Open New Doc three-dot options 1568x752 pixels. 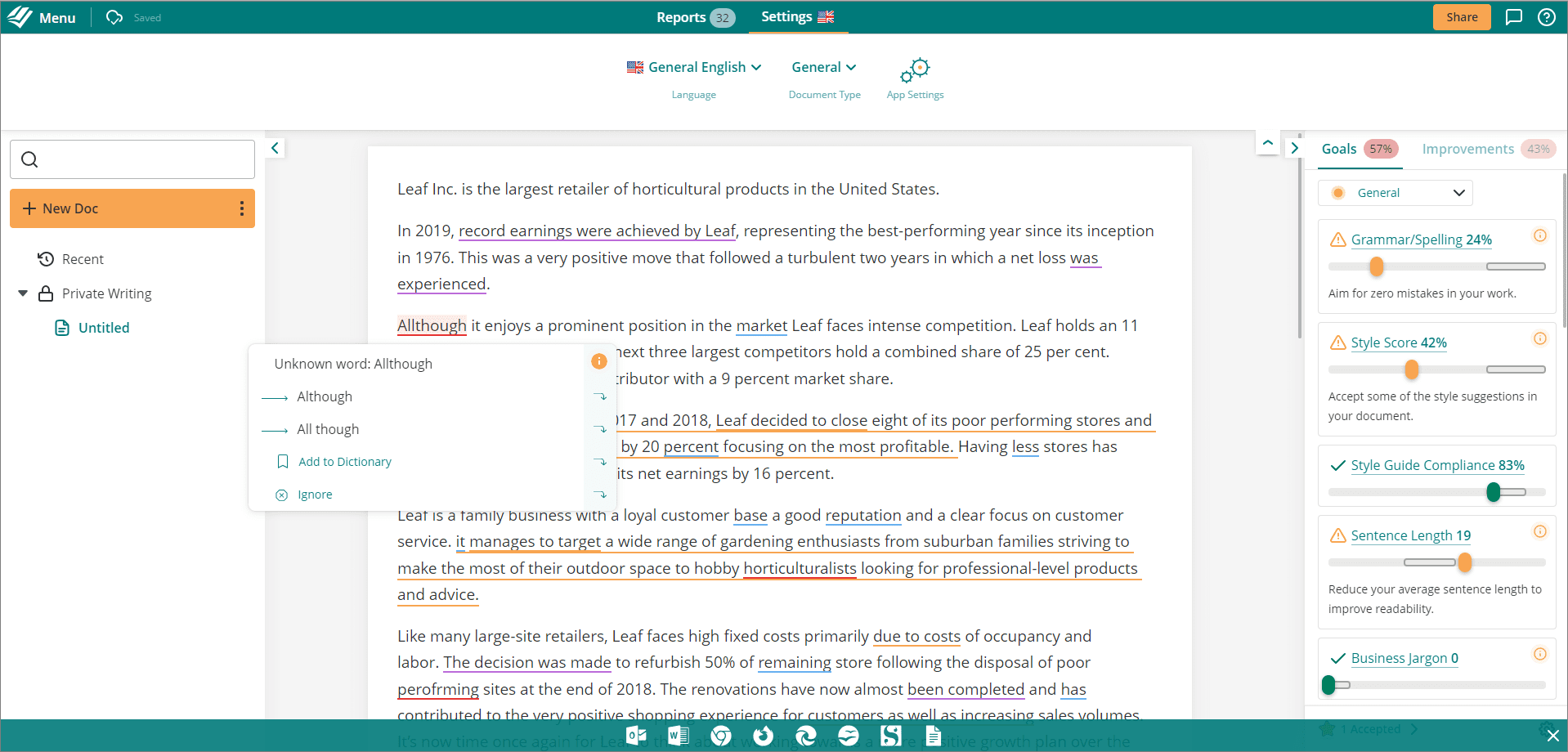[x=242, y=208]
